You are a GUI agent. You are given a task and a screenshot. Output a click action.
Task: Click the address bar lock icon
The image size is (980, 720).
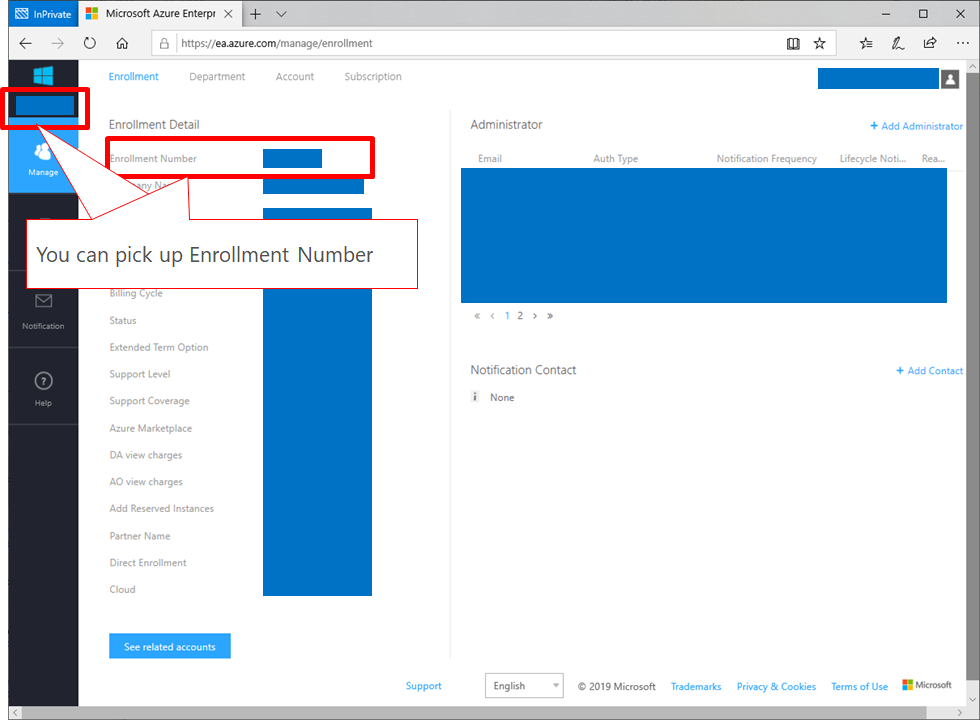point(164,43)
